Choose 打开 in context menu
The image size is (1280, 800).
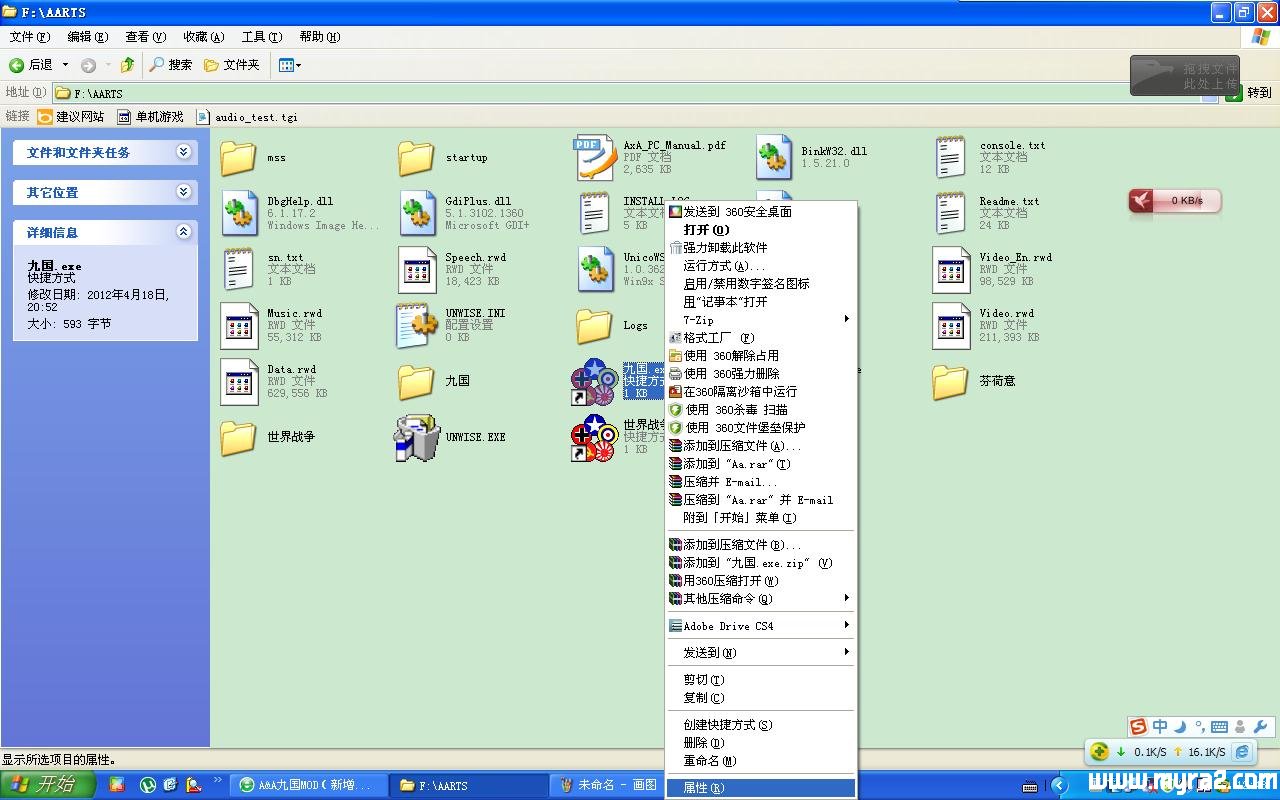(761, 229)
